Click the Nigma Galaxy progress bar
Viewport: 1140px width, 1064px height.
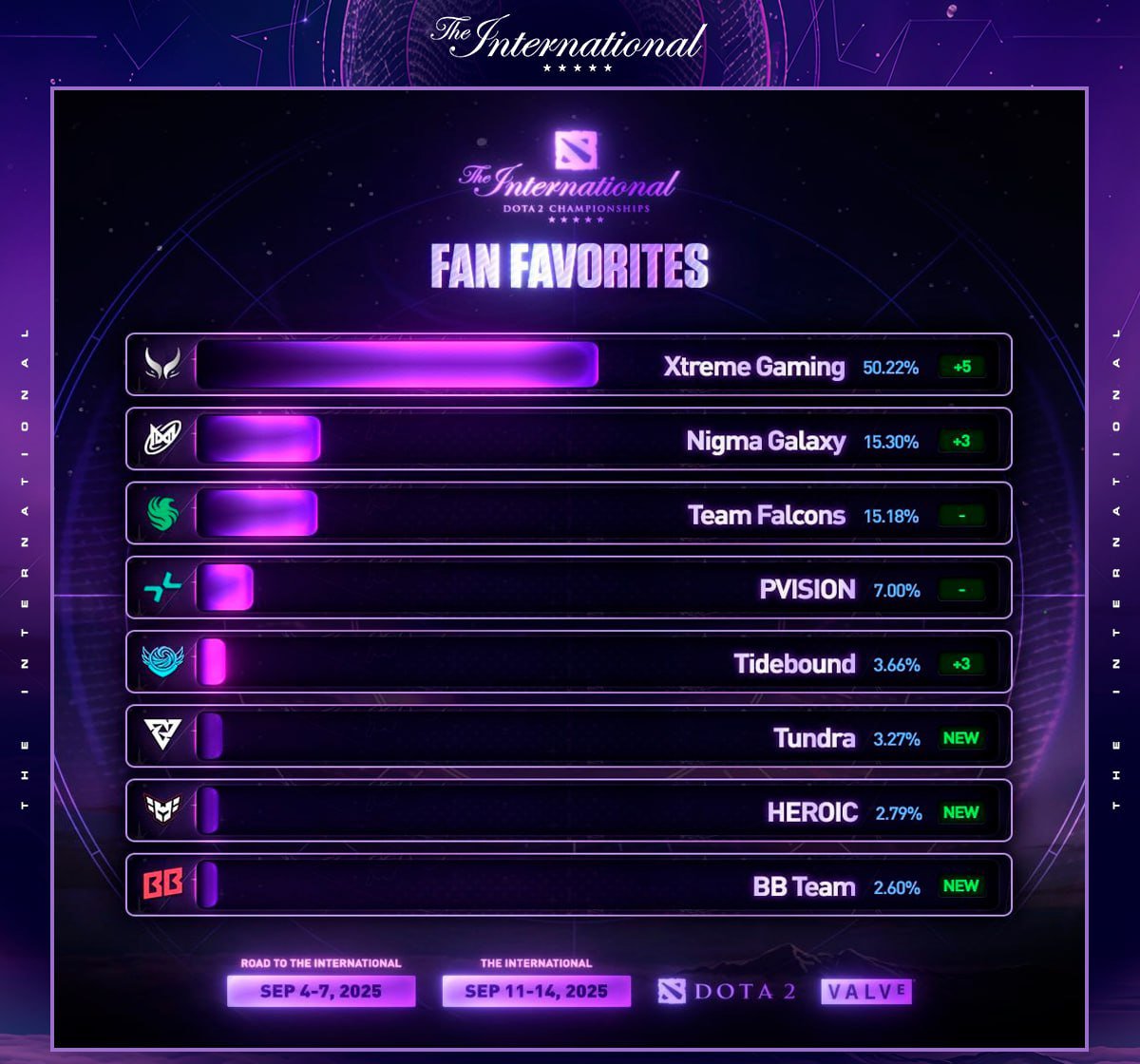click(258, 439)
